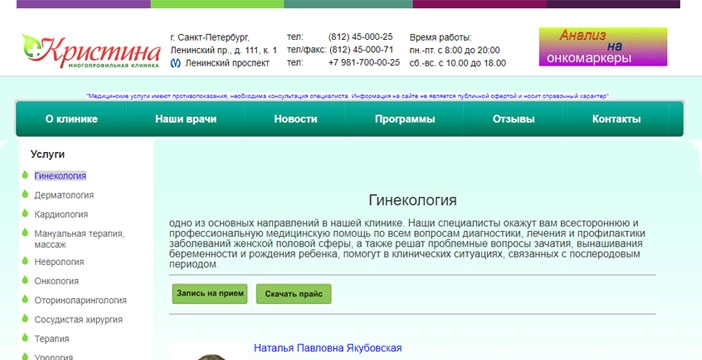Click the leaf bullet next to Неврология

[x=25, y=260]
